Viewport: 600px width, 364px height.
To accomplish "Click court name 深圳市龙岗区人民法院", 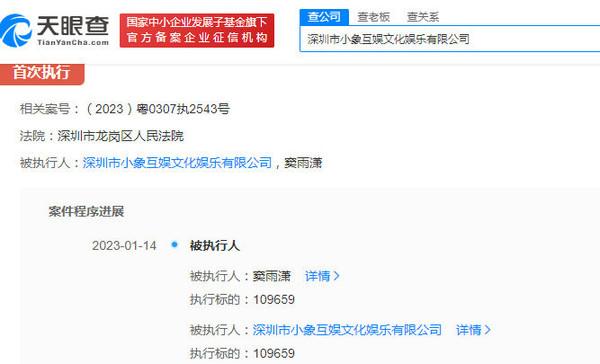I will 121,136.
